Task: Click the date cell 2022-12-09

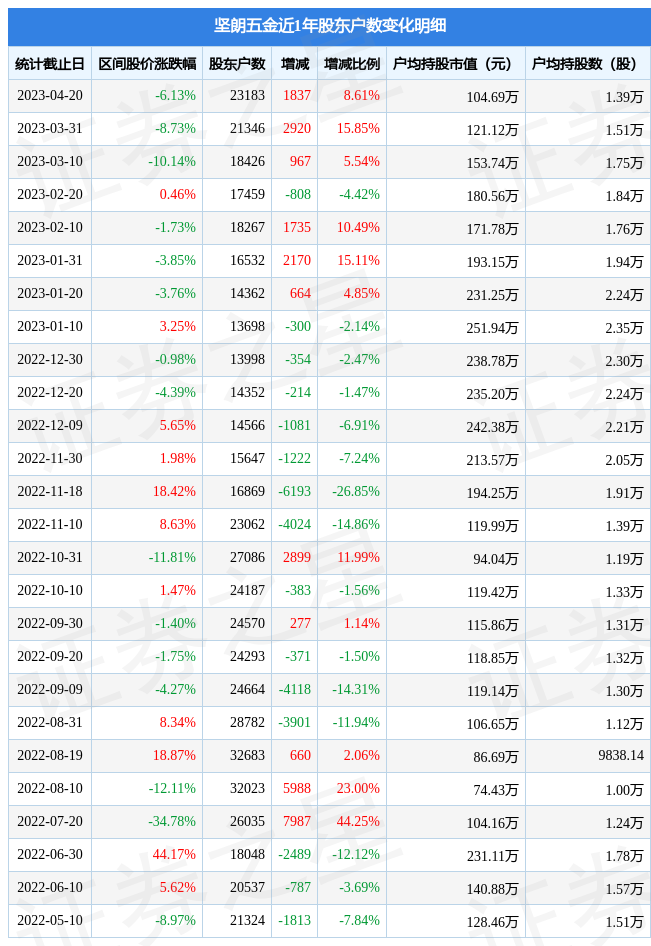Action: tap(50, 425)
